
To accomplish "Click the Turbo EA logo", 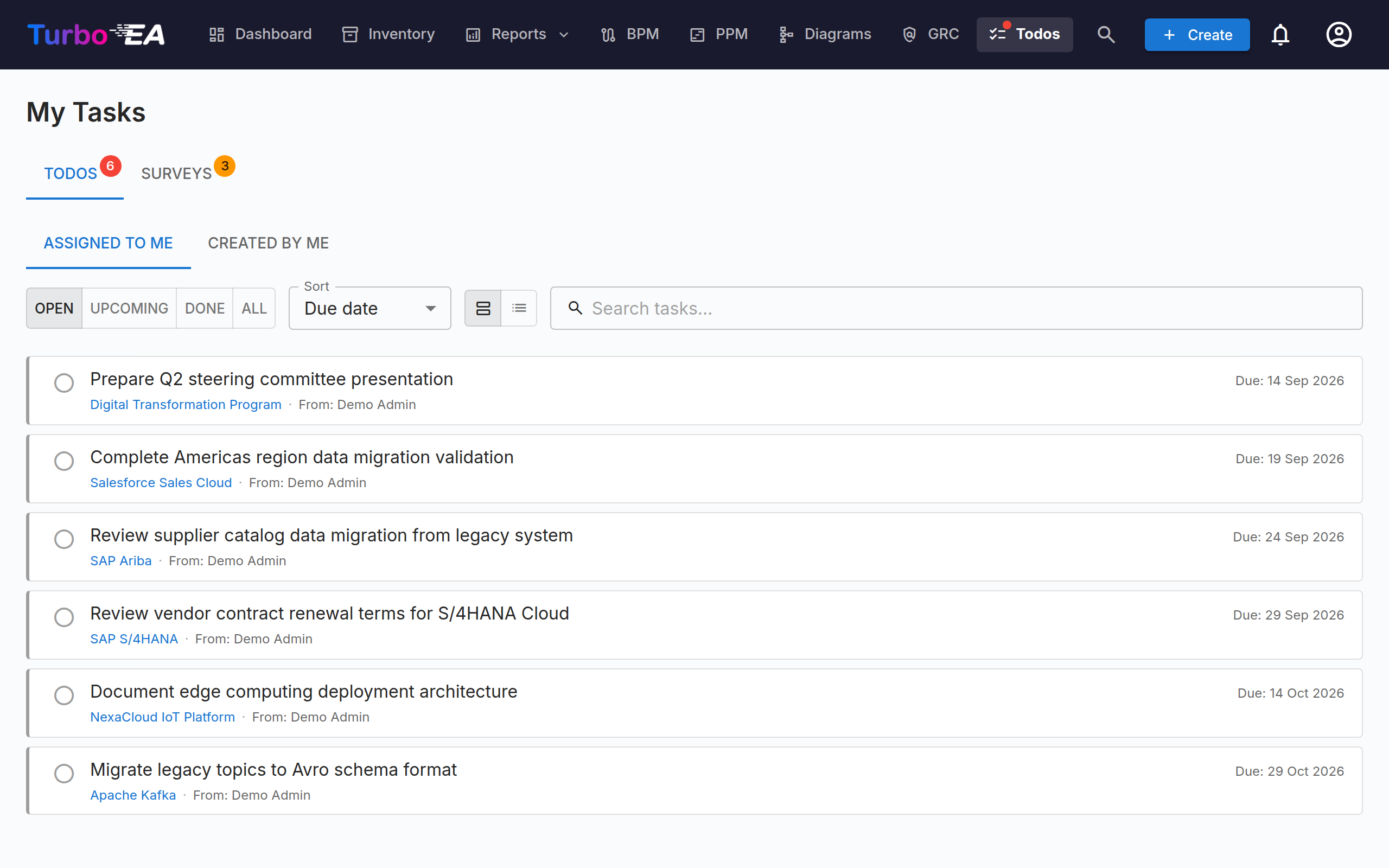I will 96,34.
